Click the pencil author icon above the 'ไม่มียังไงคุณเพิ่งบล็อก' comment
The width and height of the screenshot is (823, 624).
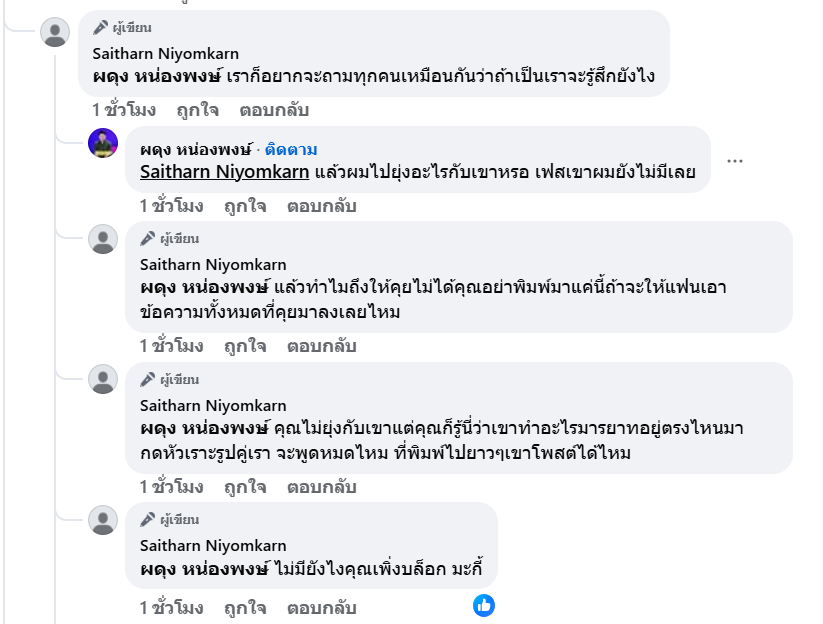tap(147, 519)
